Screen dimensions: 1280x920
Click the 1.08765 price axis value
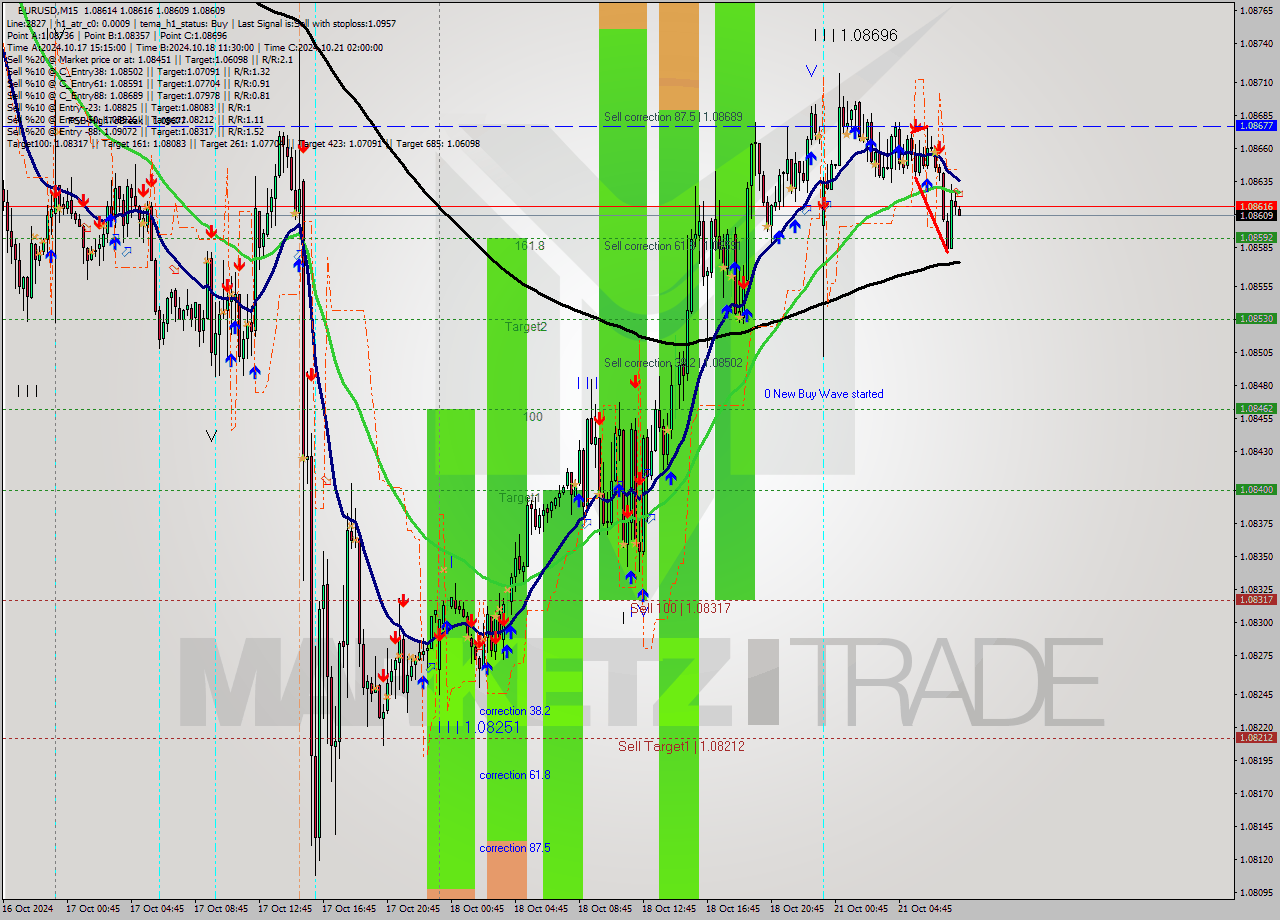1256,10
